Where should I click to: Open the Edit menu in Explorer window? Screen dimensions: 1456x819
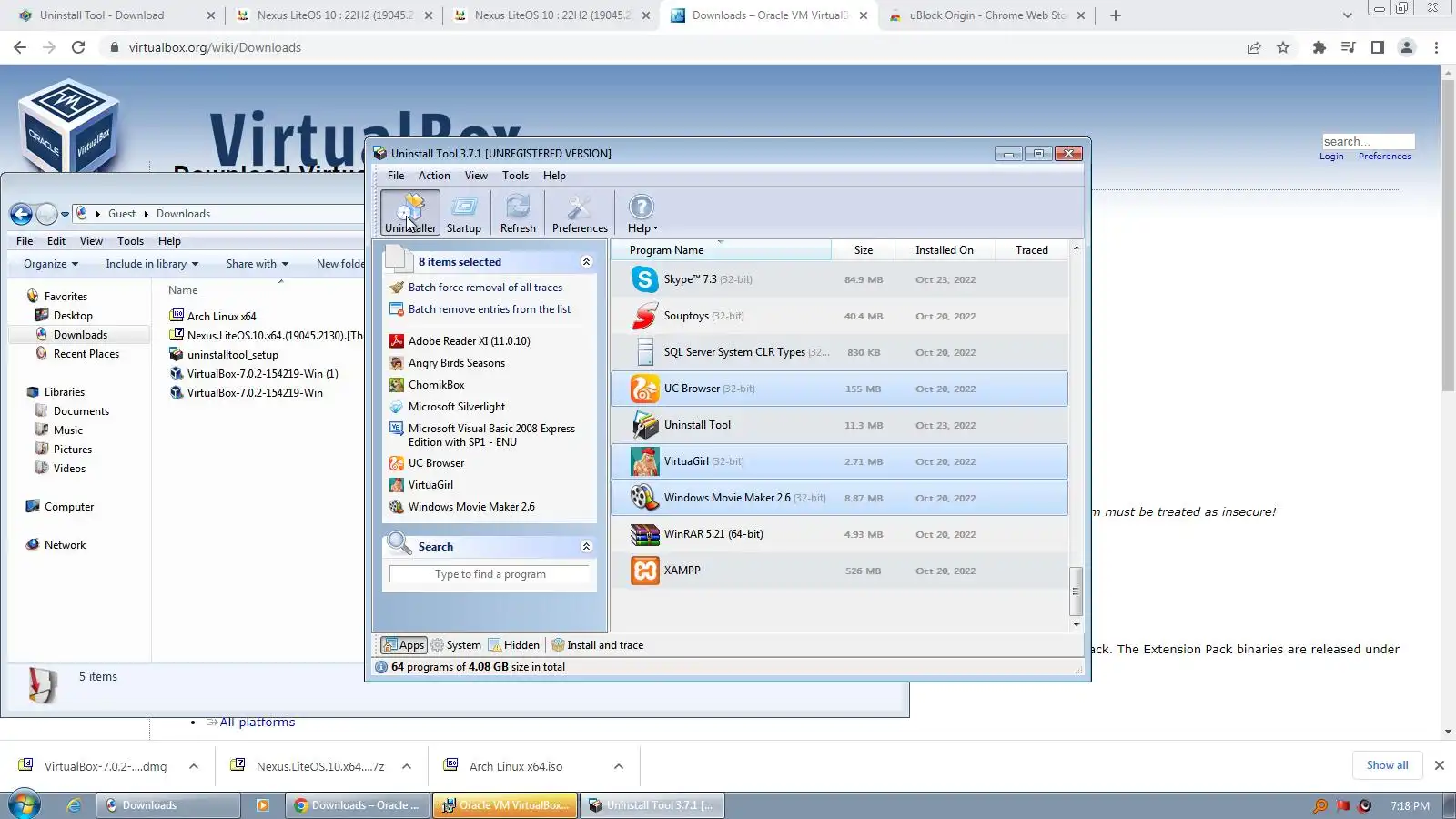tap(56, 241)
